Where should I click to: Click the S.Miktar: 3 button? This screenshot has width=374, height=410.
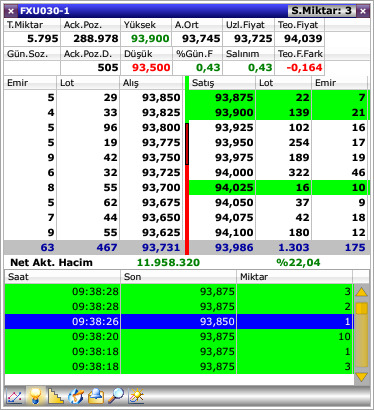pos(321,11)
